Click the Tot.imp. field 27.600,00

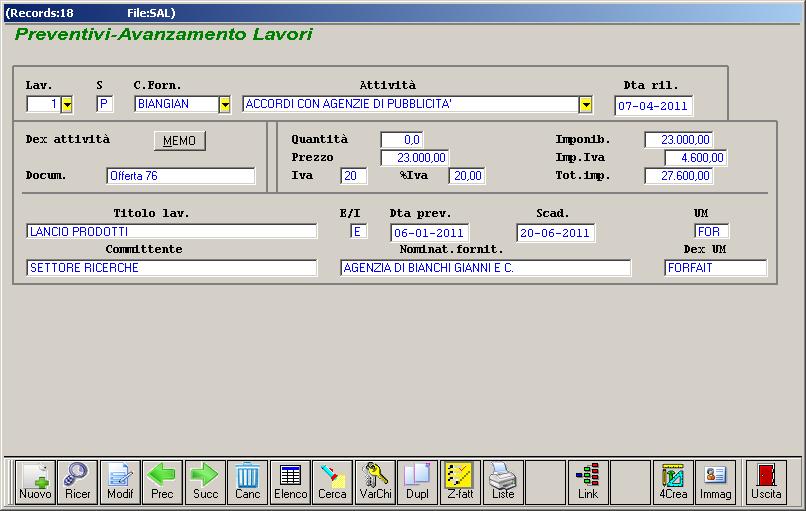(x=679, y=176)
